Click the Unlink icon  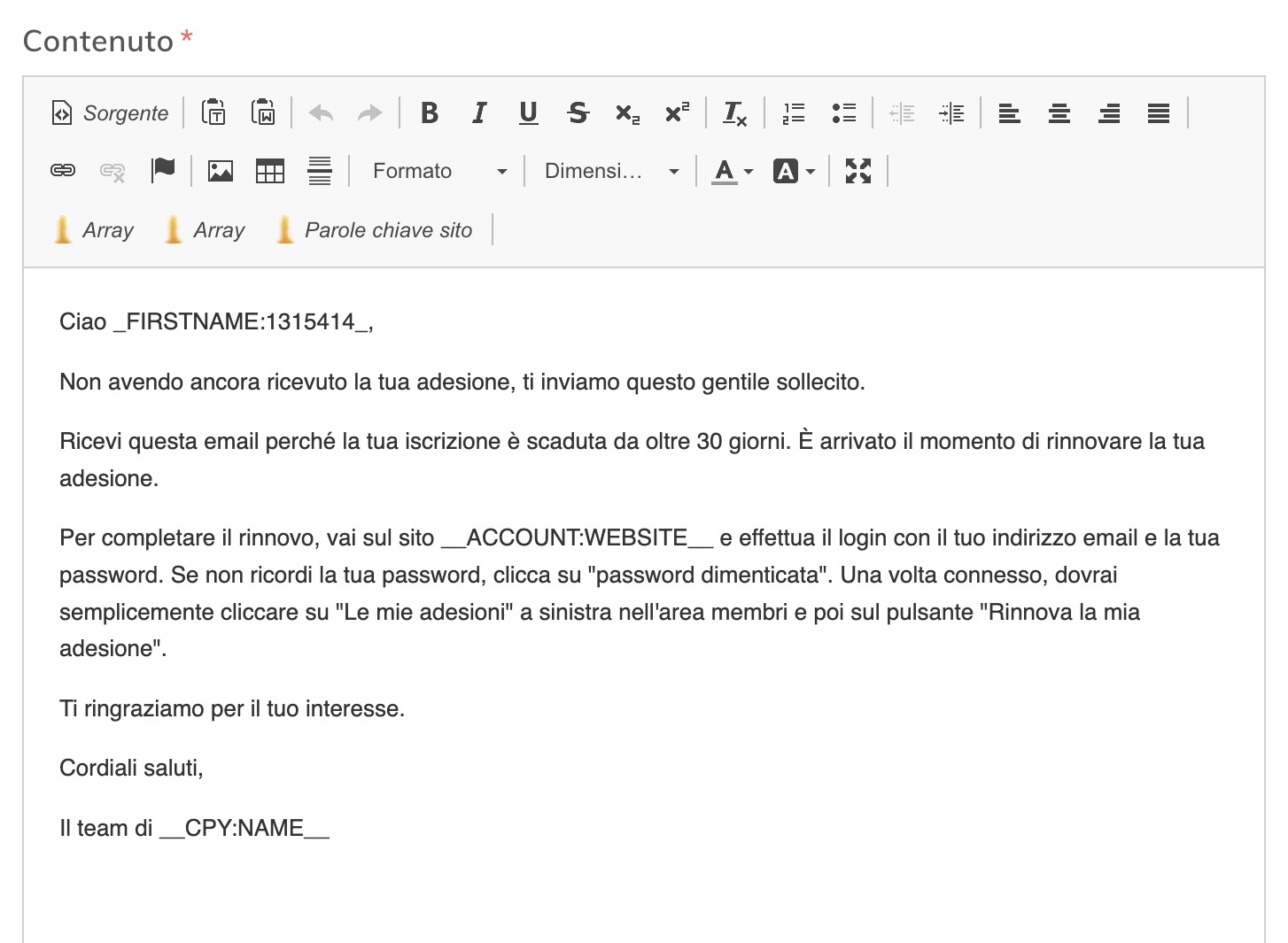112,171
